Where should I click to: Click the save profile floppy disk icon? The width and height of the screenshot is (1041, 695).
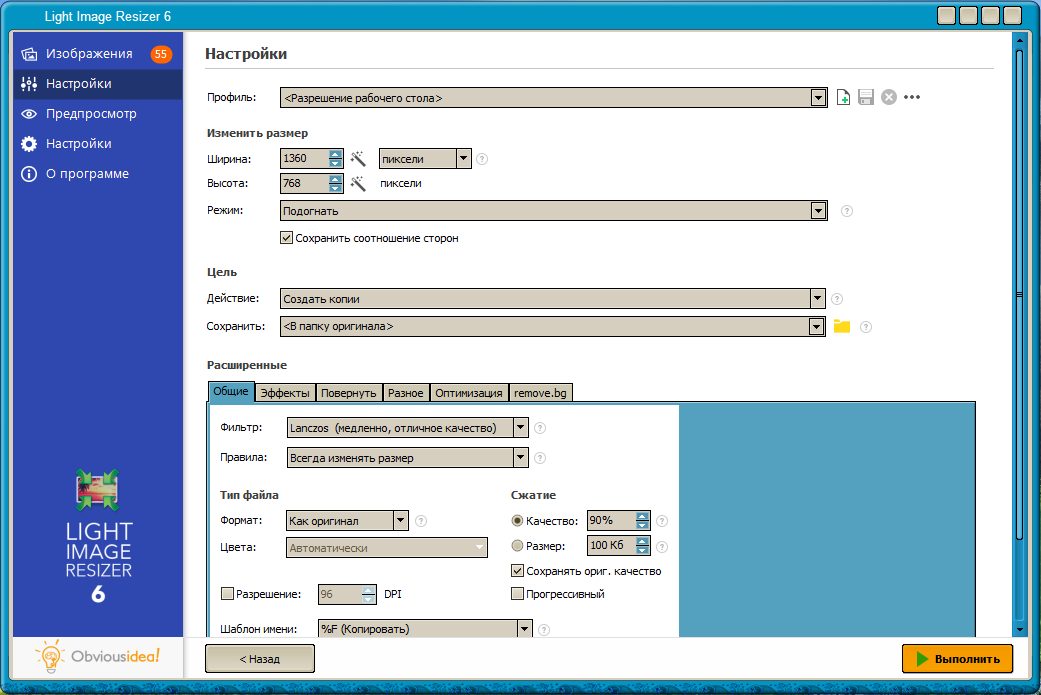pos(866,98)
